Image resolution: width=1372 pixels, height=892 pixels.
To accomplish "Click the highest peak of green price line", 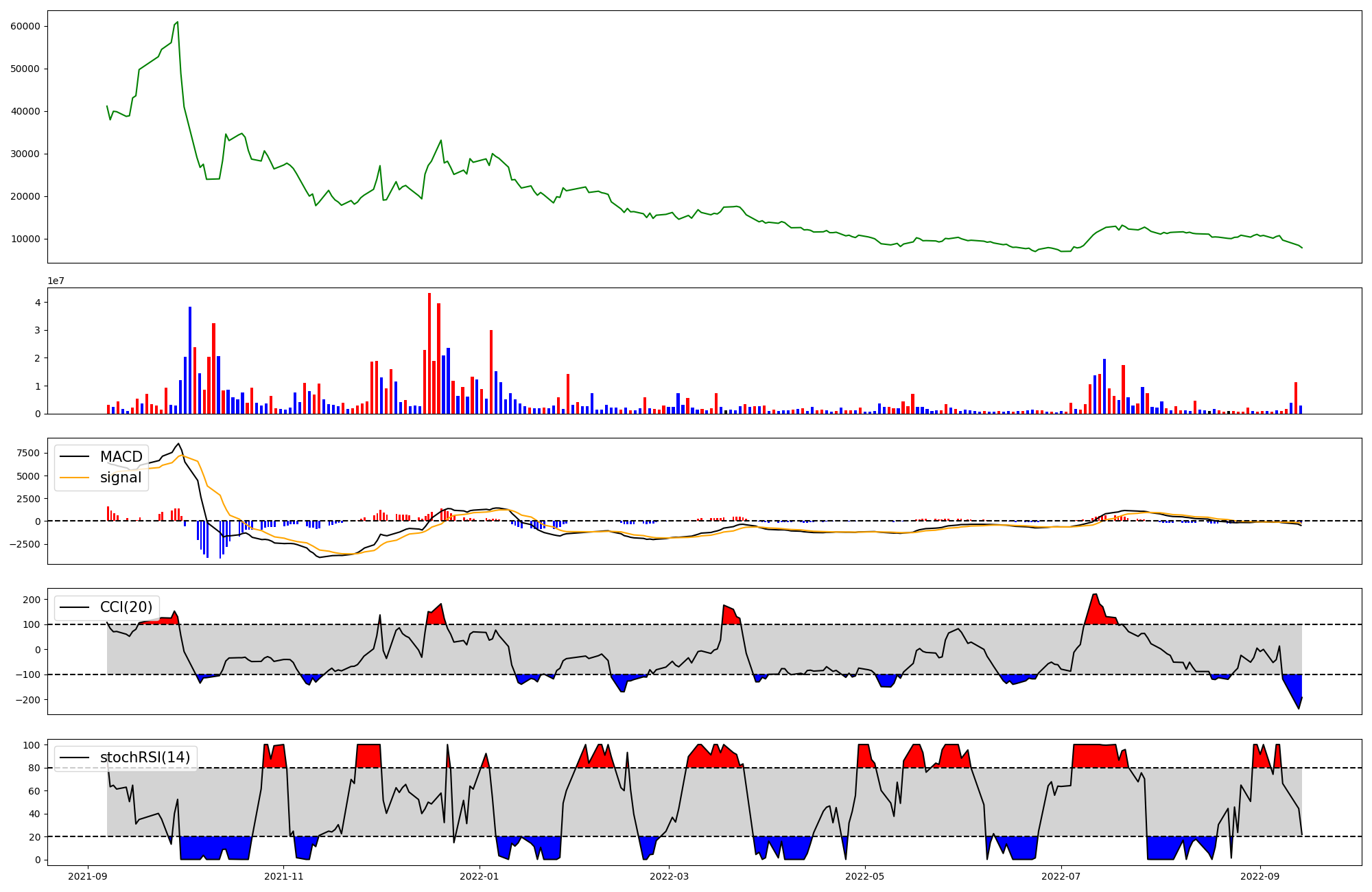I will pos(178,22).
